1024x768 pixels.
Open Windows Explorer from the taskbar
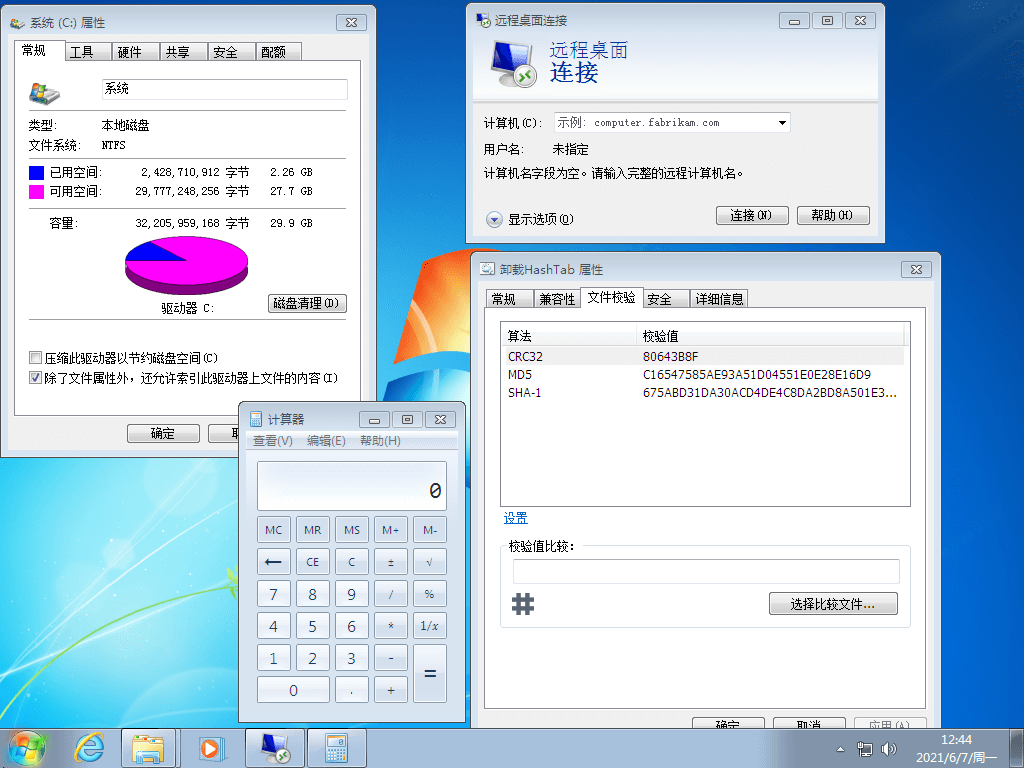[x=149, y=747]
